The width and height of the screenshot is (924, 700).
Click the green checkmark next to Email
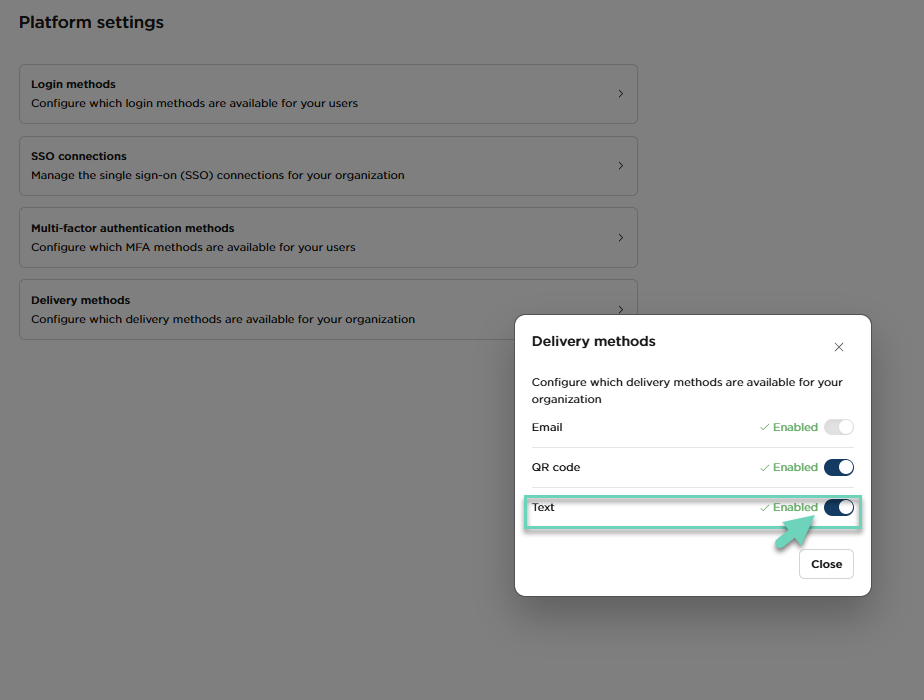pyautogui.click(x=764, y=427)
